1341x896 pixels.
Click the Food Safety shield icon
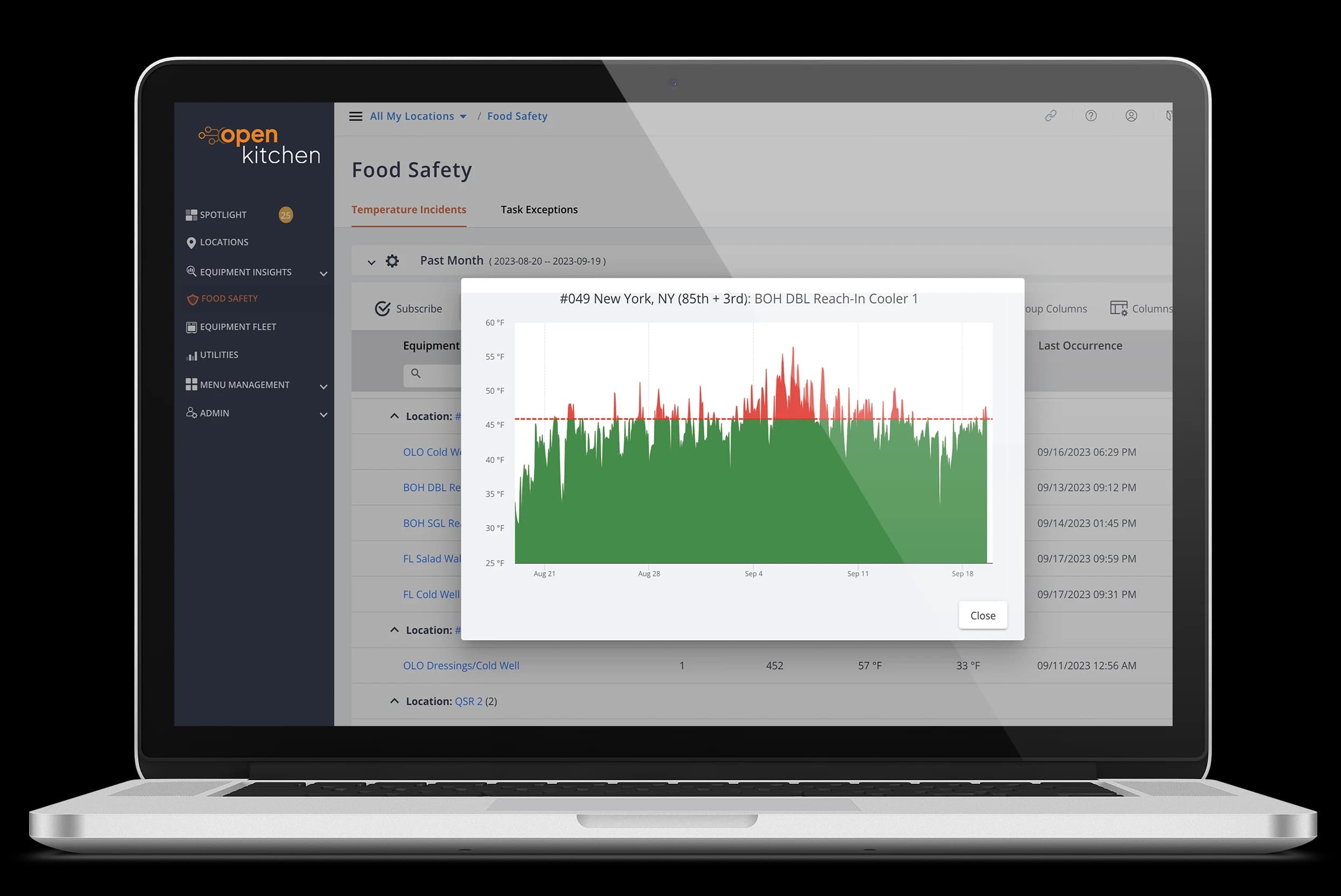pyautogui.click(x=193, y=299)
